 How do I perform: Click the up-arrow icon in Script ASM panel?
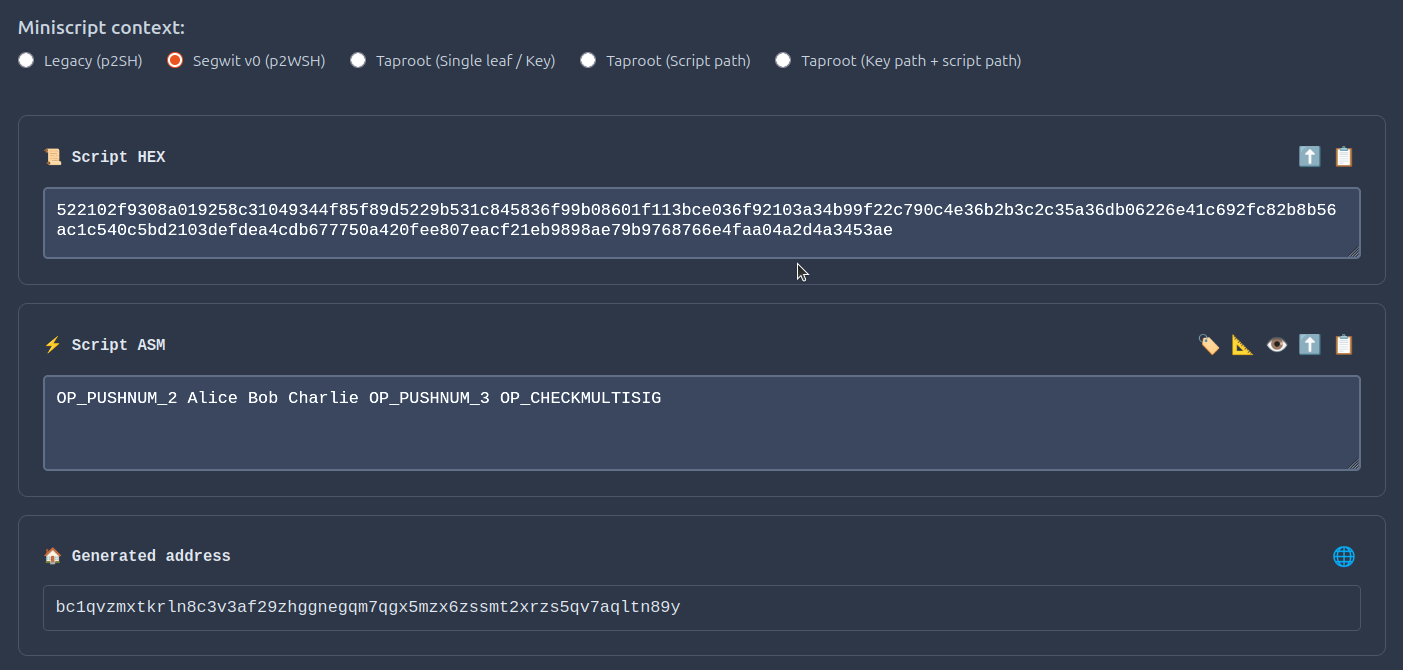tap(1309, 345)
